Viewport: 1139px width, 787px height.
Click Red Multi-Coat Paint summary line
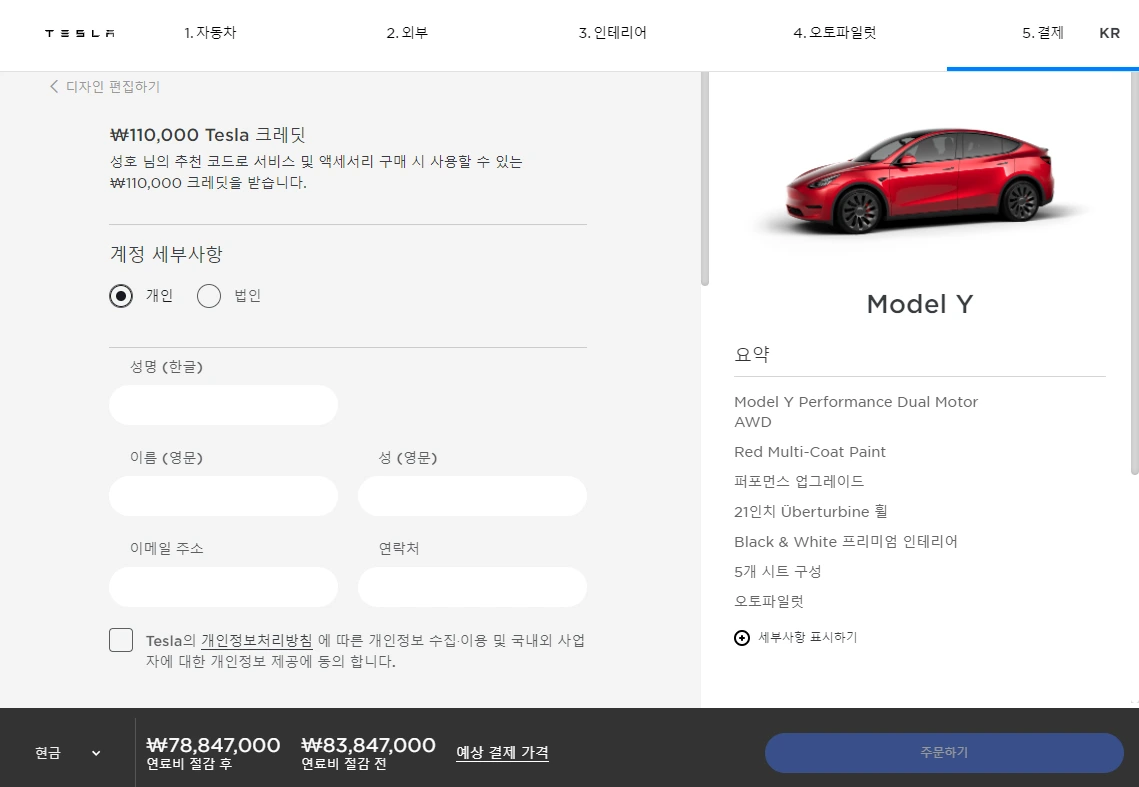(x=810, y=452)
